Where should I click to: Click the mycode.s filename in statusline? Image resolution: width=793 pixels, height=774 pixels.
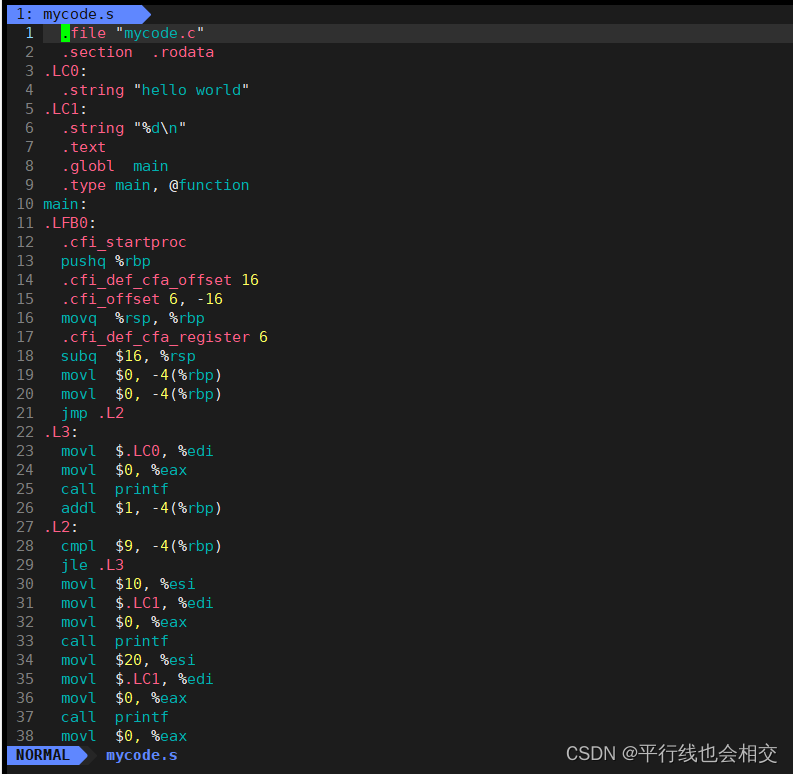142,755
